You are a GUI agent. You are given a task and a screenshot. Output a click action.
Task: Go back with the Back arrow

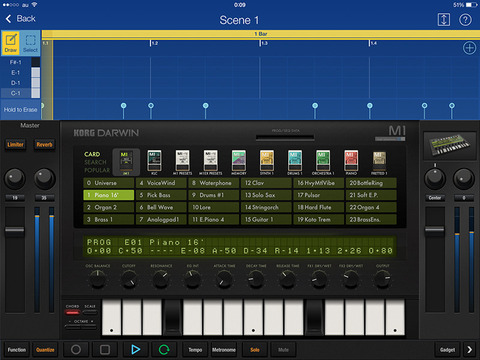[x=21, y=19]
